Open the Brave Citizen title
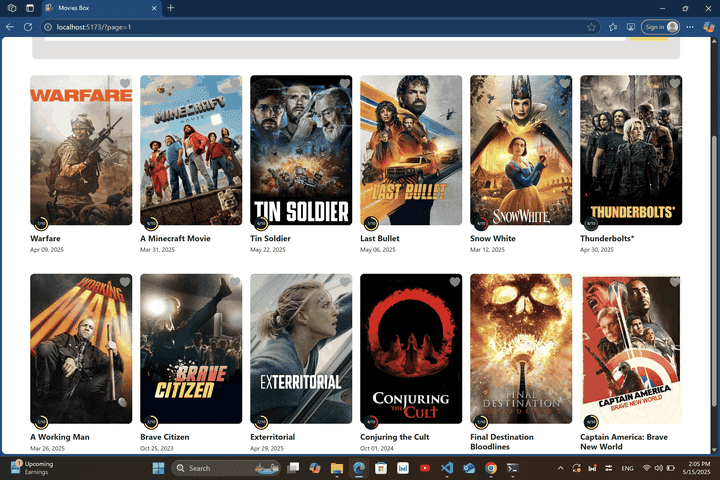Image resolution: width=720 pixels, height=480 pixels. coord(164,437)
